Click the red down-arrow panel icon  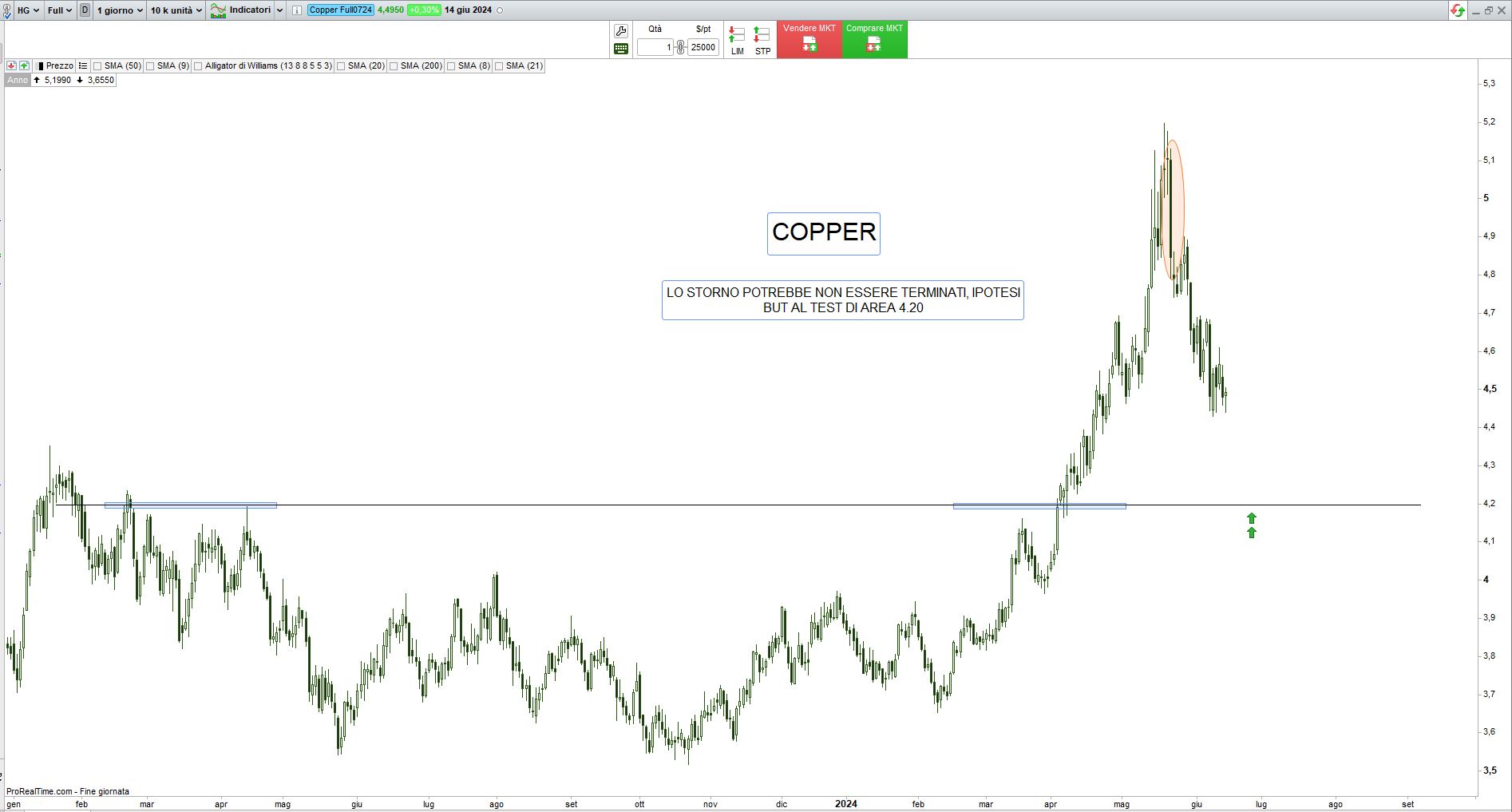click(11, 65)
